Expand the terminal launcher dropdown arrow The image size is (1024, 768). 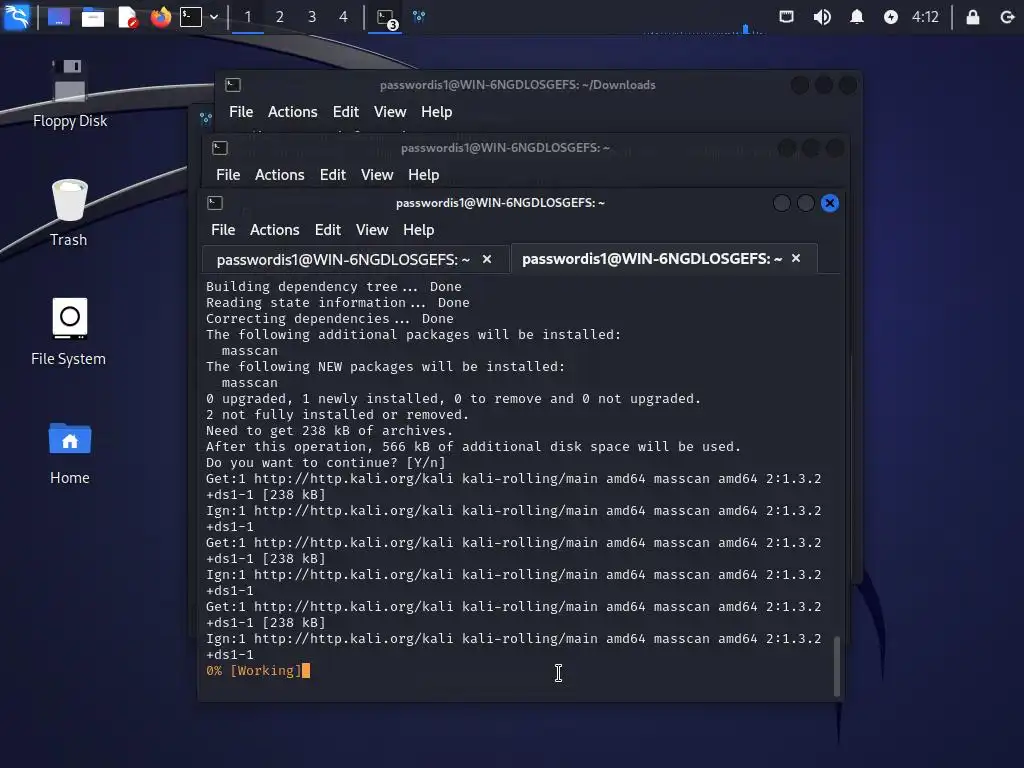tap(214, 17)
